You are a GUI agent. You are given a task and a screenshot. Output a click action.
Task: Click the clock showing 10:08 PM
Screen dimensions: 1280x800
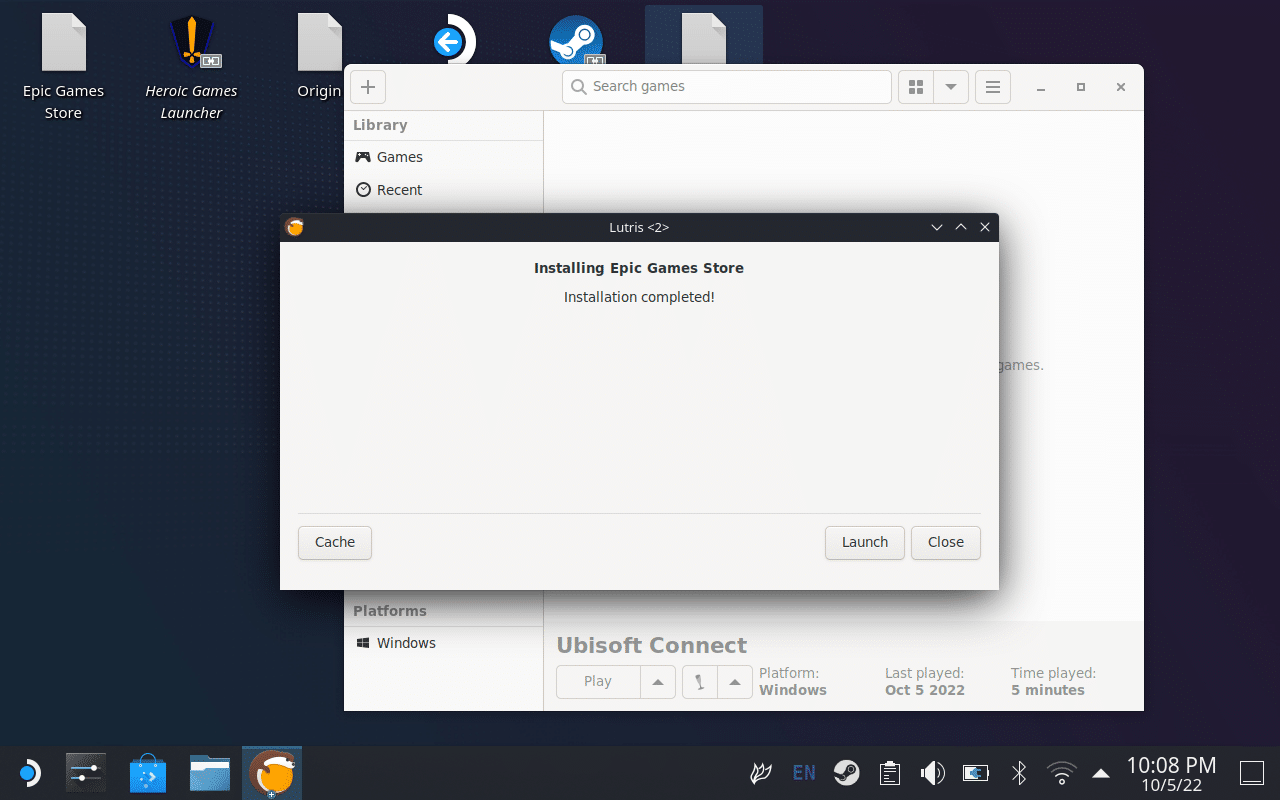[1171, 773]
